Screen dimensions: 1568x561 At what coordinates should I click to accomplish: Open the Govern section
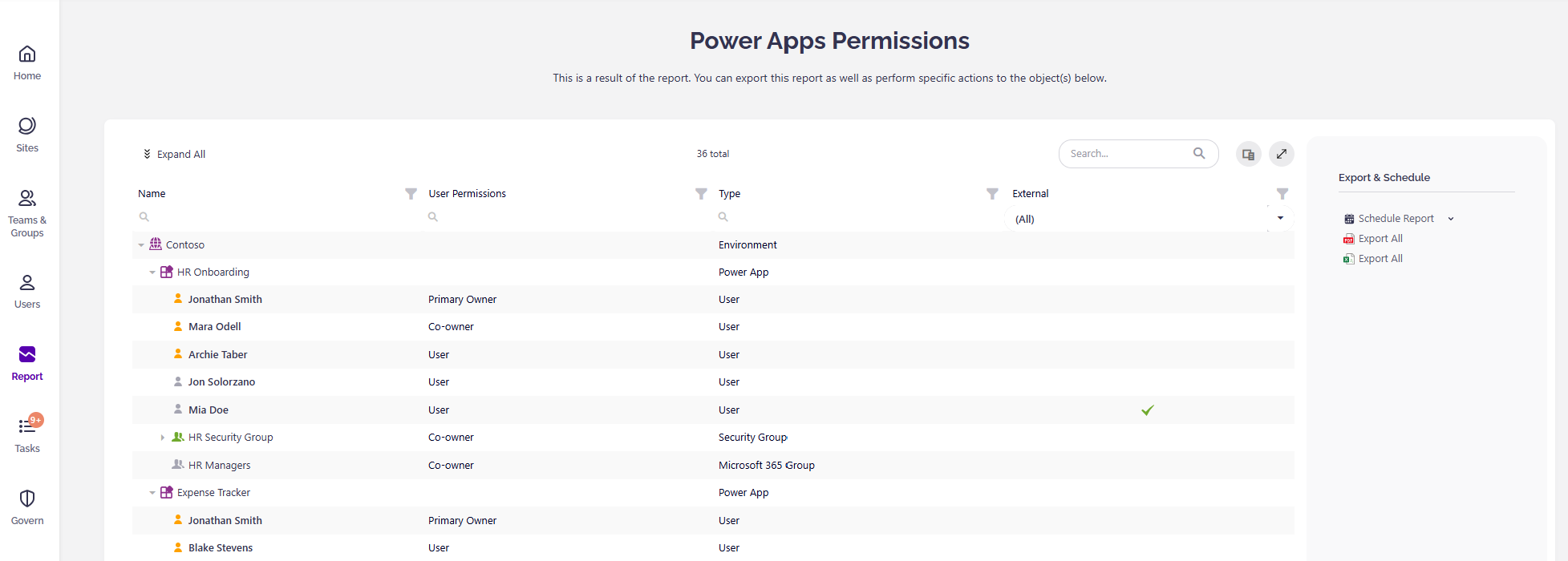coord(27,507)
